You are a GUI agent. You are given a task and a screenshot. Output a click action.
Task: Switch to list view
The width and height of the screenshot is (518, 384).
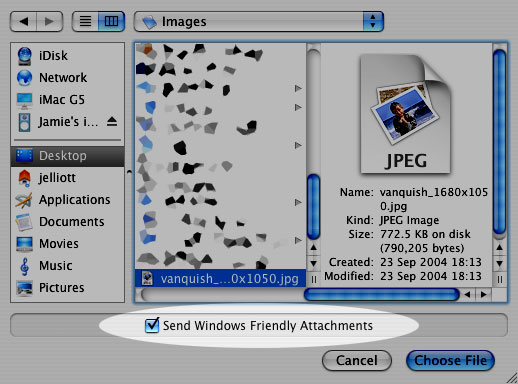click(85, 22)
